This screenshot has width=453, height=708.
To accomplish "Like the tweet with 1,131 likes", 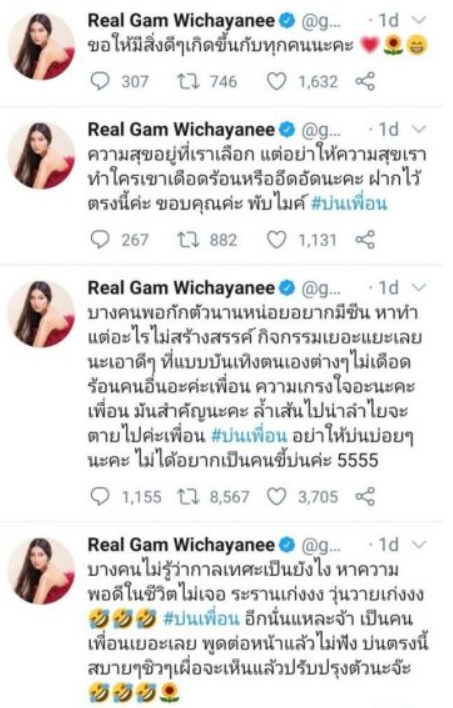I will click(x=276, y=240).
